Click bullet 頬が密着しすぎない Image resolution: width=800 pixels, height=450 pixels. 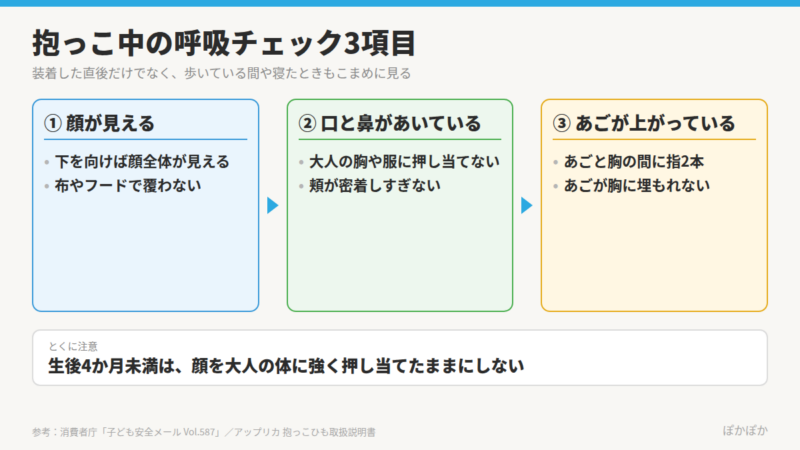(375, 186)
